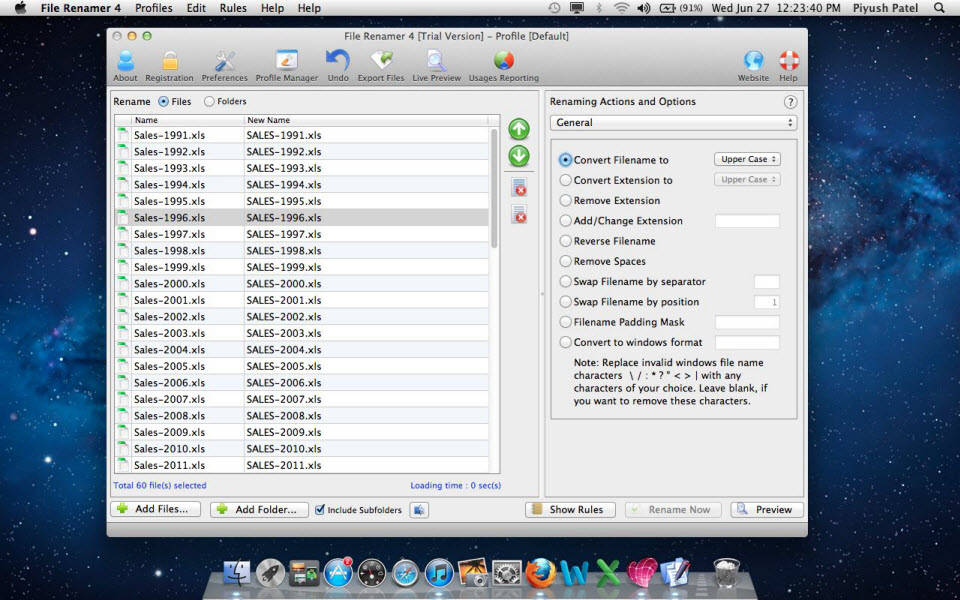Click the small icon button beside Include Subfolders
The width and height of the screenshot is (960, 600).
[x=419, y=510]
